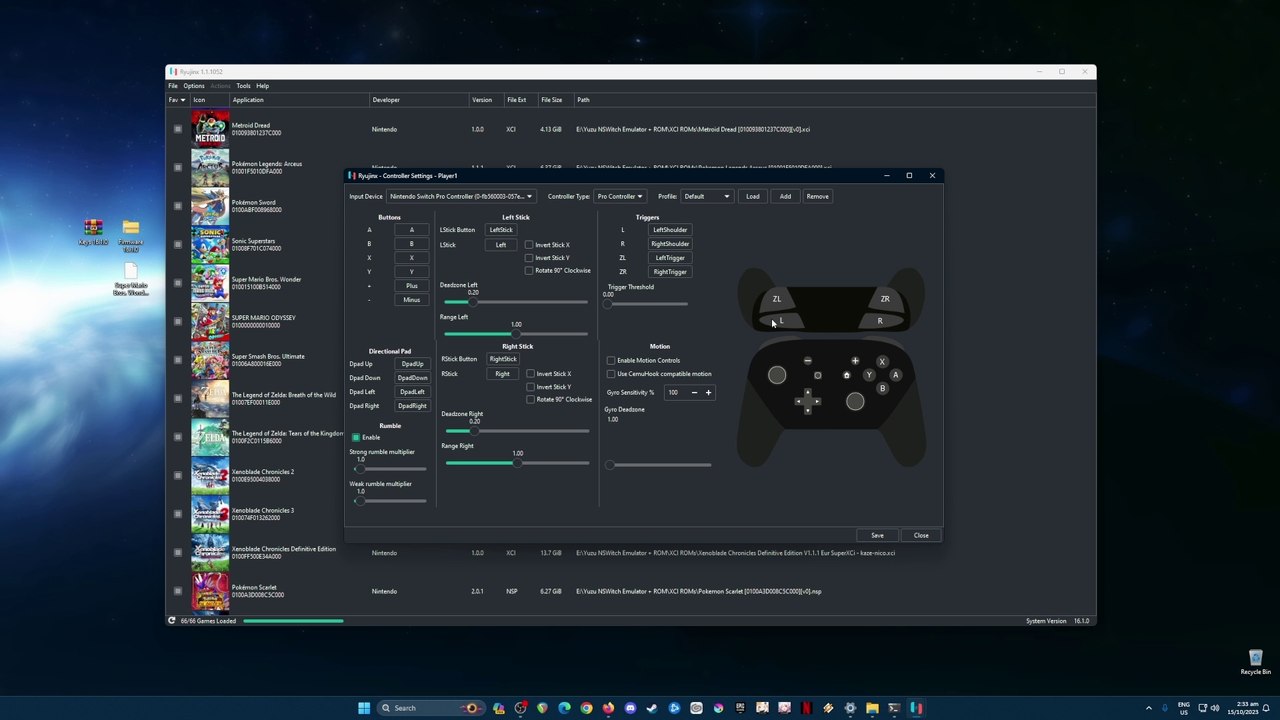Click the Xenoblade Chronicles 2 cover icon
The height and width of the screenshot is (720, 1280).
210,475
